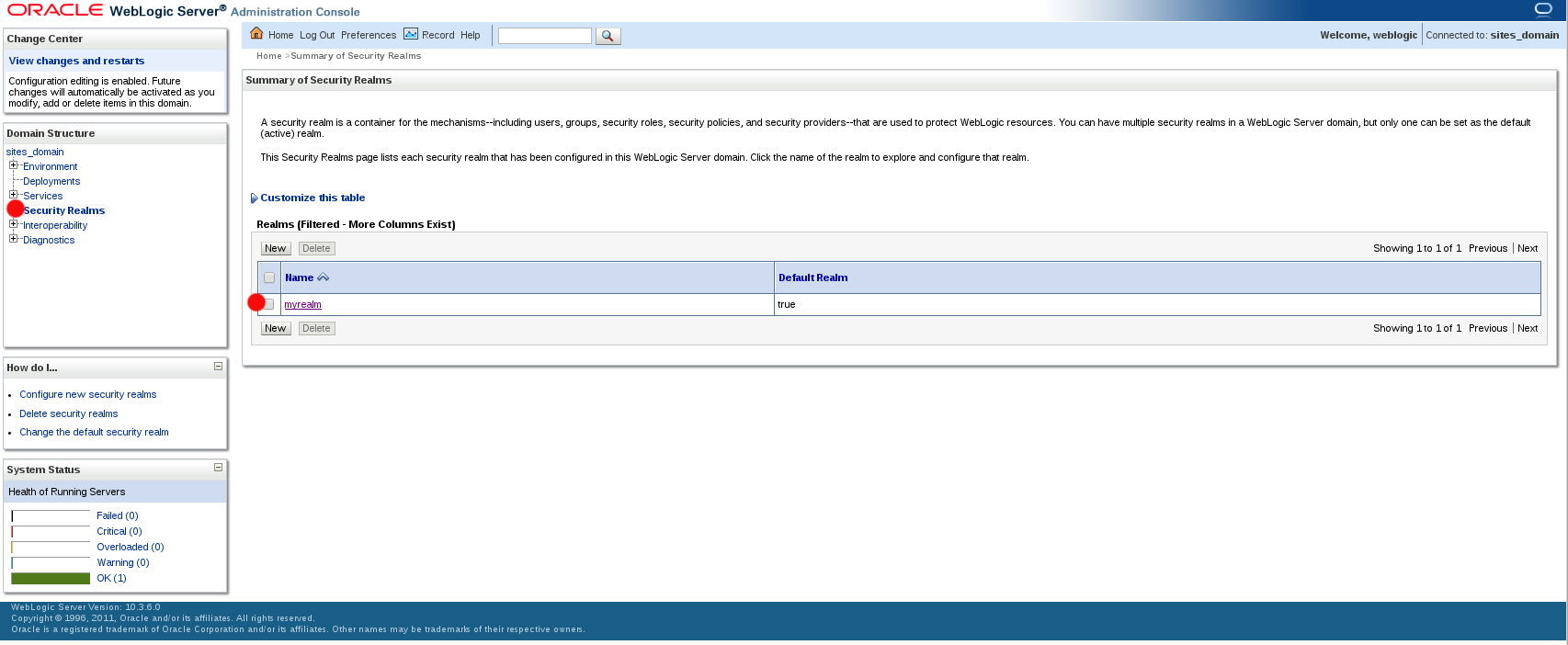Open Delete security realms help link
The width and height of the screenshot is (1568, 645).
tap(69, 413)
